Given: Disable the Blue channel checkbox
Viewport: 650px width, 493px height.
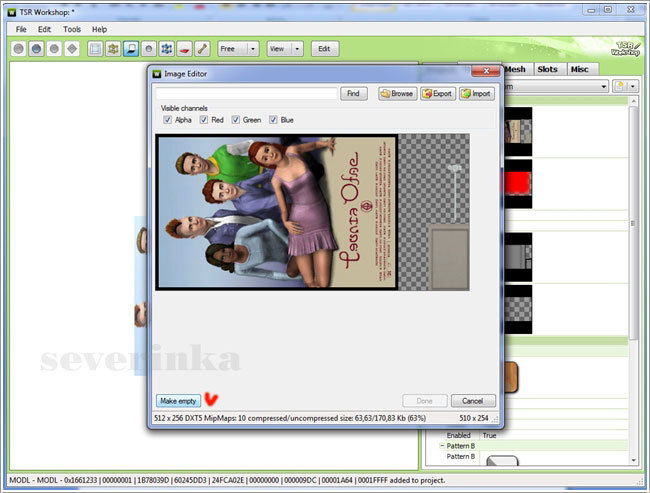Looking at the screenshot, I should [x=273, y=120].
